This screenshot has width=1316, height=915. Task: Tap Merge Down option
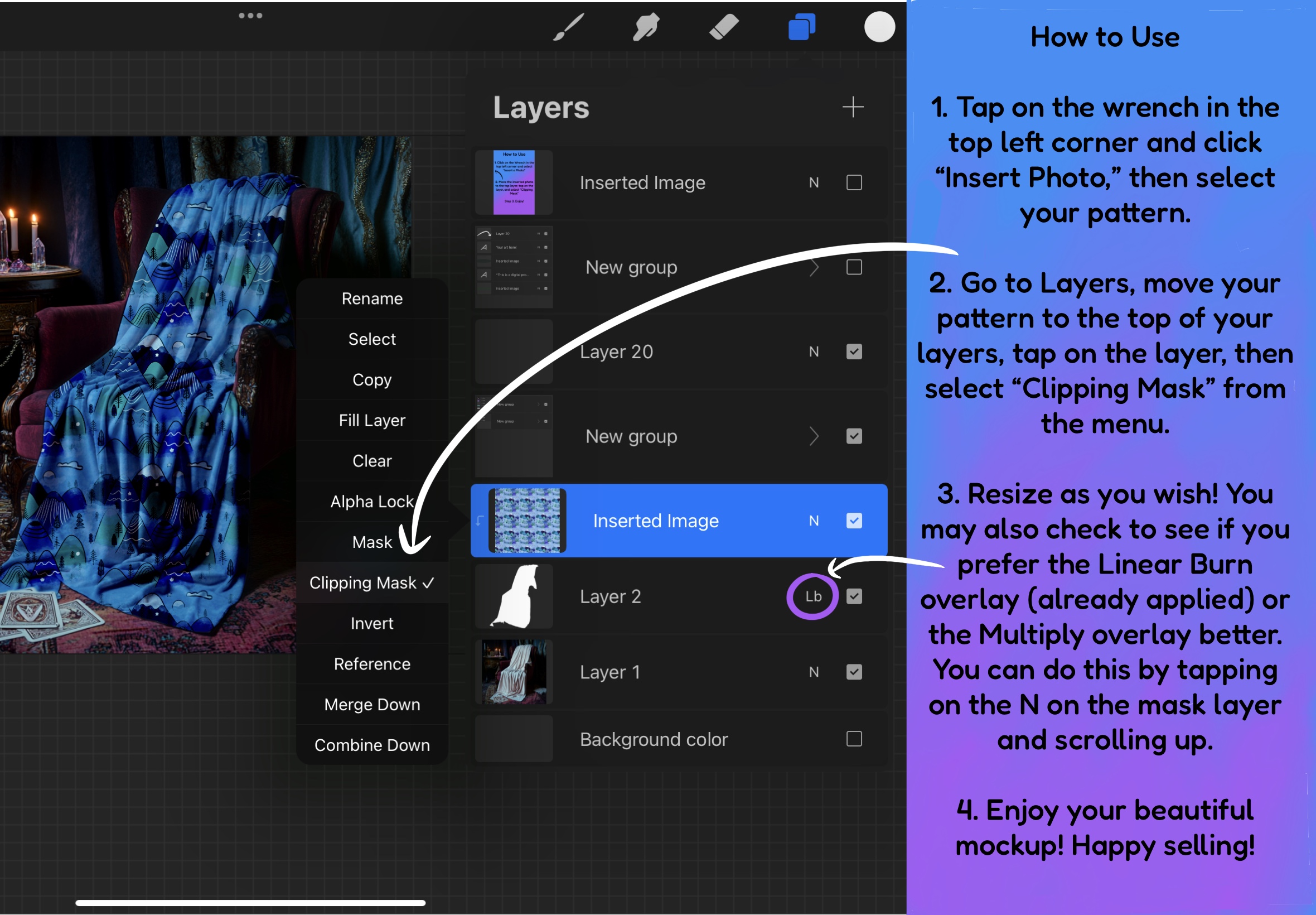click(x=372, y=705)
